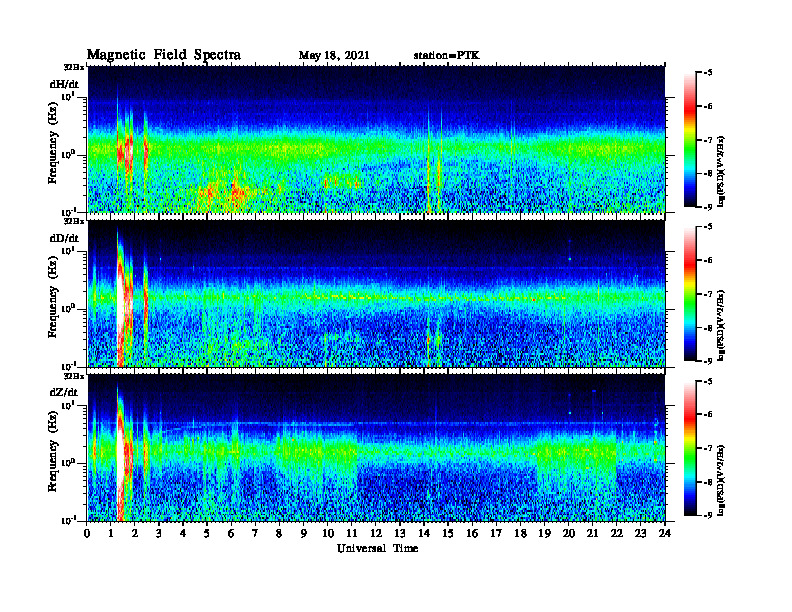Click hour tick label "1" on time axis
The image size is (792, 612).
click(x=111, y=534)
